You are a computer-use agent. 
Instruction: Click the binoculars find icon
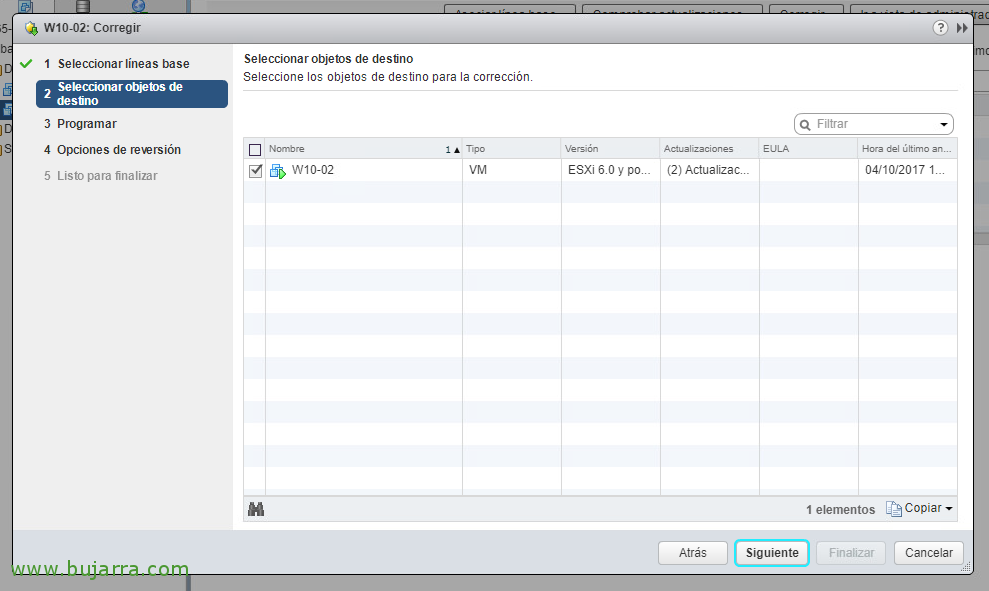[x=256, y=509]
